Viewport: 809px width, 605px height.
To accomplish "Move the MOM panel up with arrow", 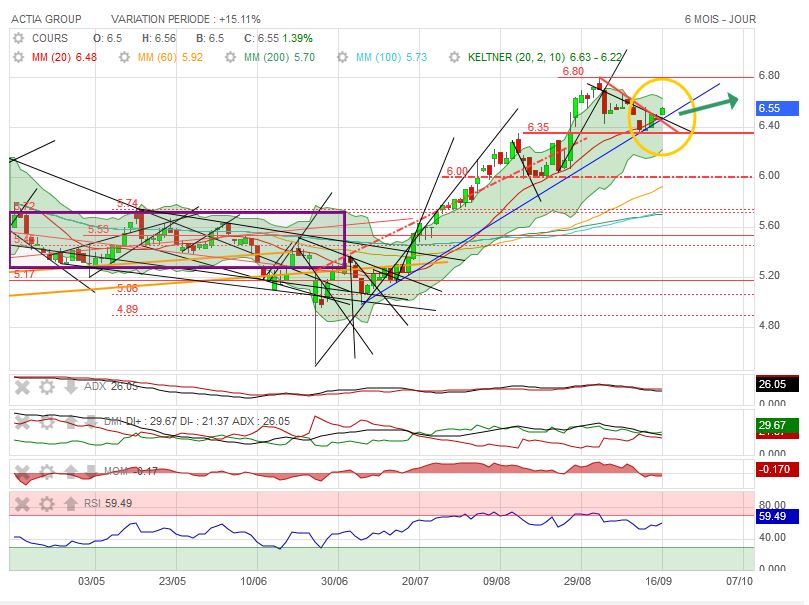I will point(71,471).
